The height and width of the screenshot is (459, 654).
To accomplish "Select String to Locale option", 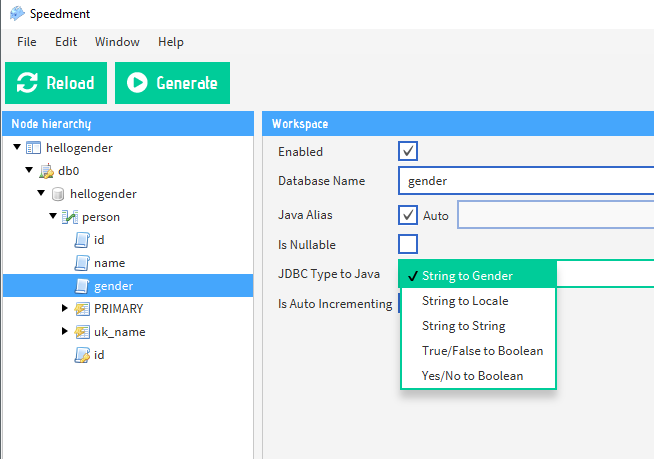I will [478, 301].
